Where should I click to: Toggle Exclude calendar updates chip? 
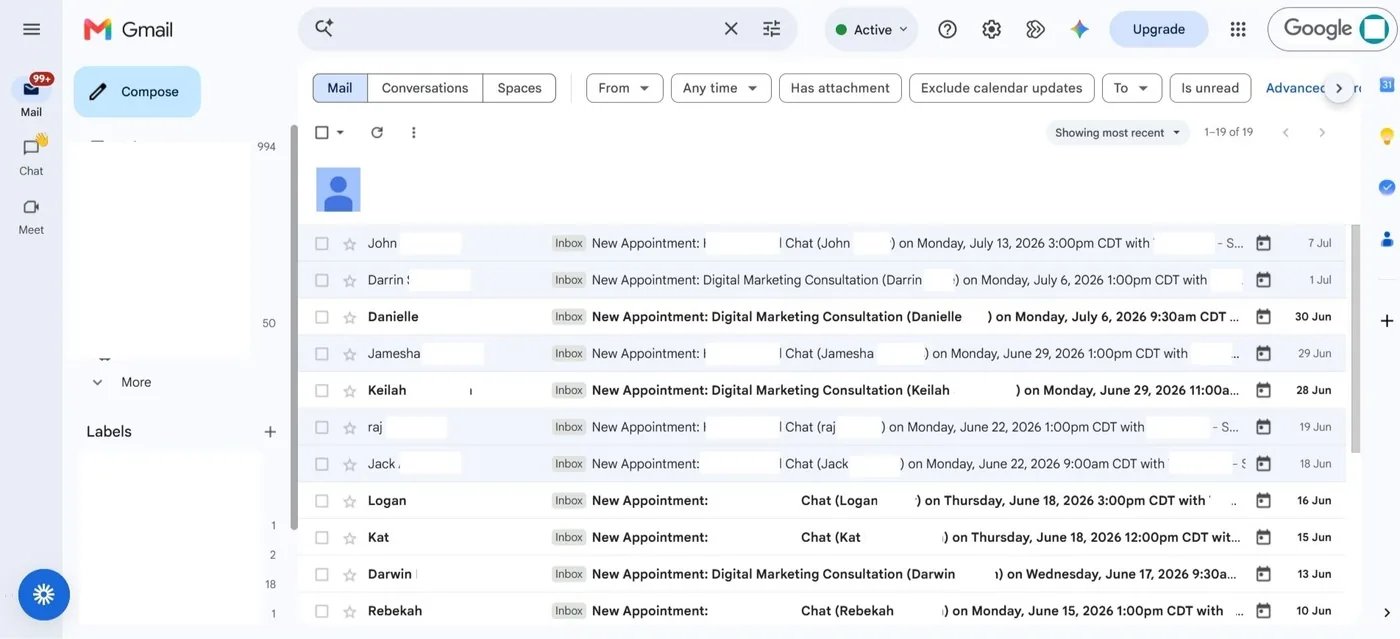(x=1001, y=88)
